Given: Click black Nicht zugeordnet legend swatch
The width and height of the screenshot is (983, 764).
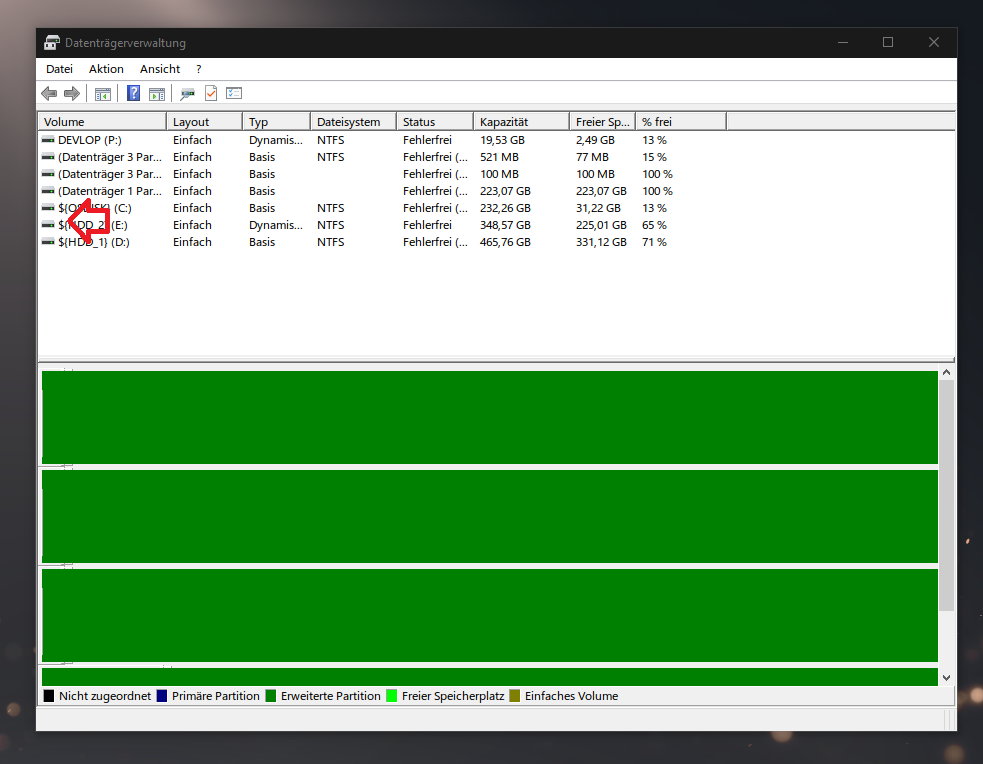Looking at the screenshot, I should 49,696.
